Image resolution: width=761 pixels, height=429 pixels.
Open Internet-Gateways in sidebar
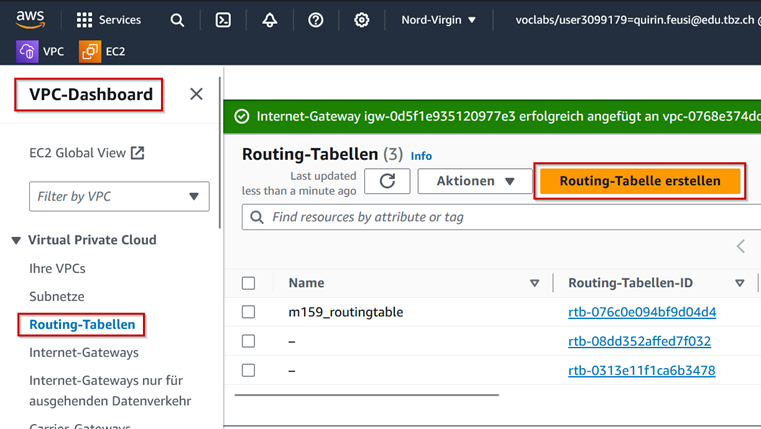click(84, 352)
